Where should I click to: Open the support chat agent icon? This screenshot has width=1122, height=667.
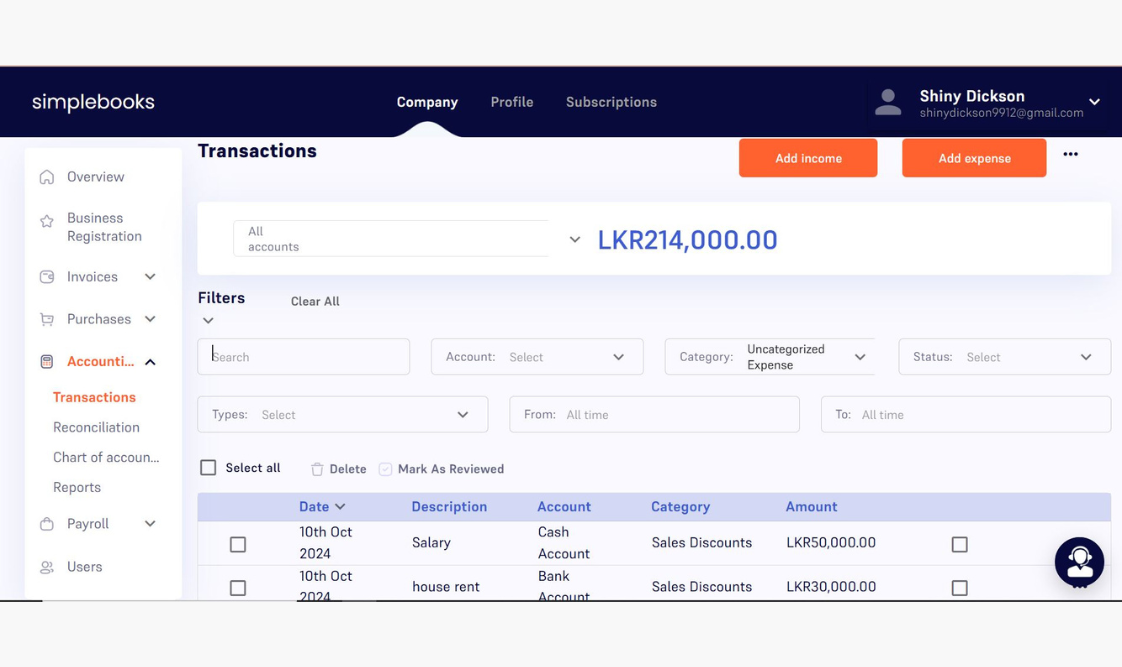[1079, 563]
